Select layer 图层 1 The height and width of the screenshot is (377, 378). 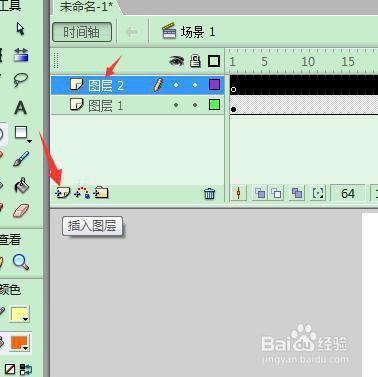(x=137, y=105)
